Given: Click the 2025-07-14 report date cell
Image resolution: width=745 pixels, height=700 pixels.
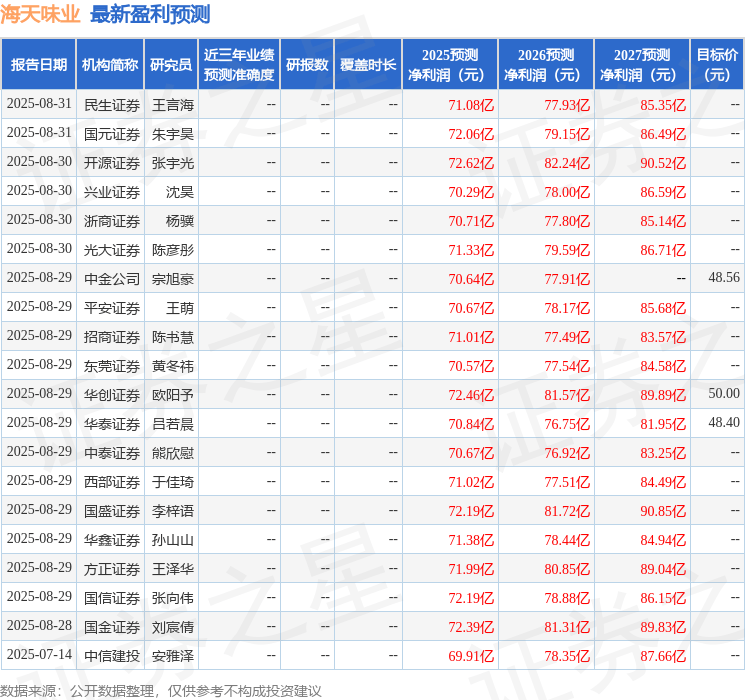Looking at the screenshot, I should pos(39,656).
